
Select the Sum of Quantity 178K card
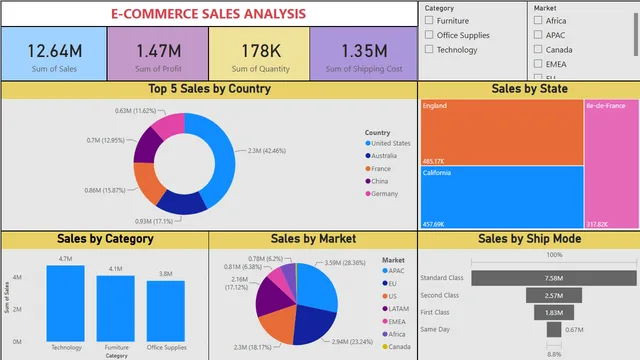click(x=259, y=53)
